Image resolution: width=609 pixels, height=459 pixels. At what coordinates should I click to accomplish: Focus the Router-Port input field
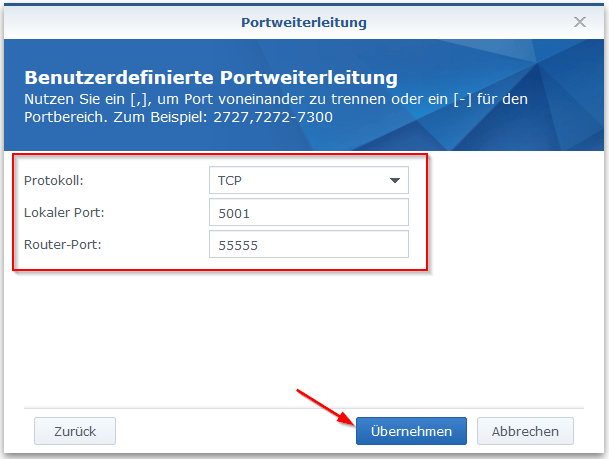click(308, 245)
